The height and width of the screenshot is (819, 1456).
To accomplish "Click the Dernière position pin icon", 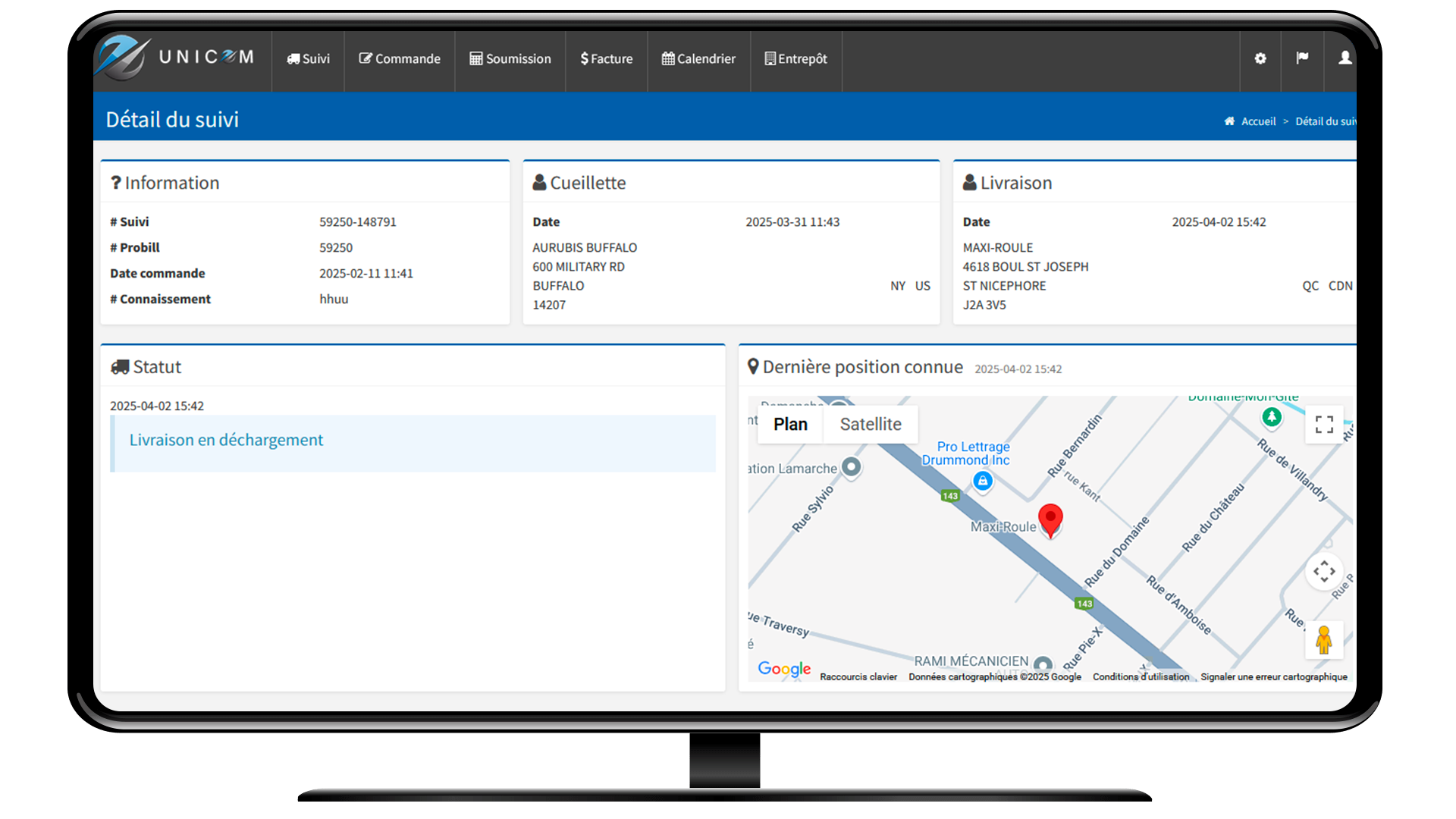I will (x=753, y=367).
